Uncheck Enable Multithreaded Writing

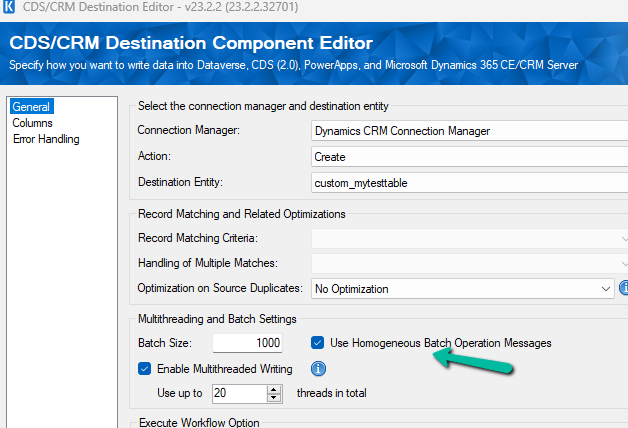pyautogui.click(x=145, y=369)
